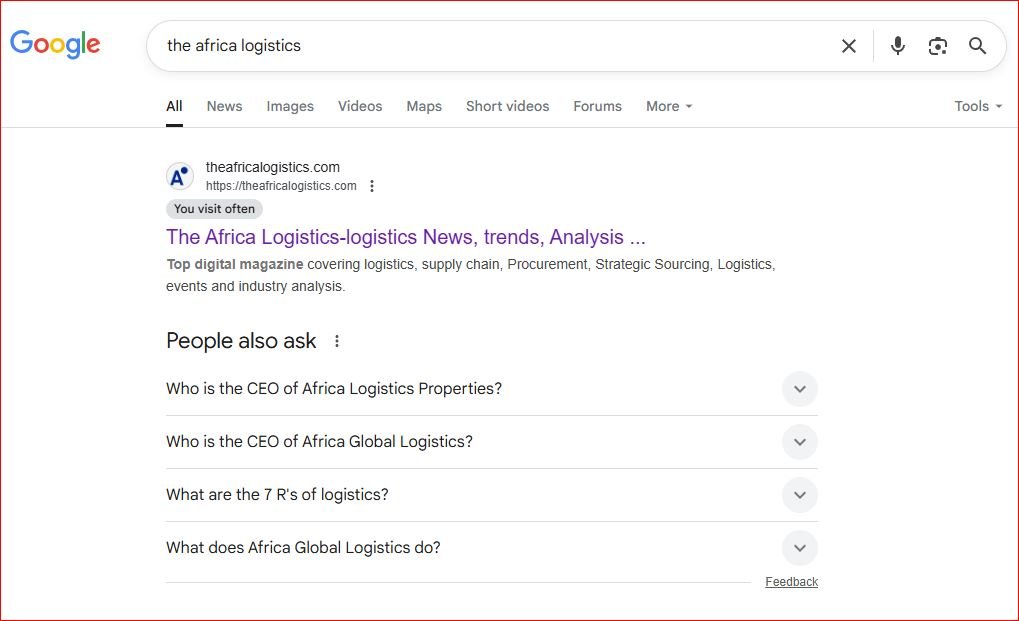Click the magnifying glass search button

977,46
